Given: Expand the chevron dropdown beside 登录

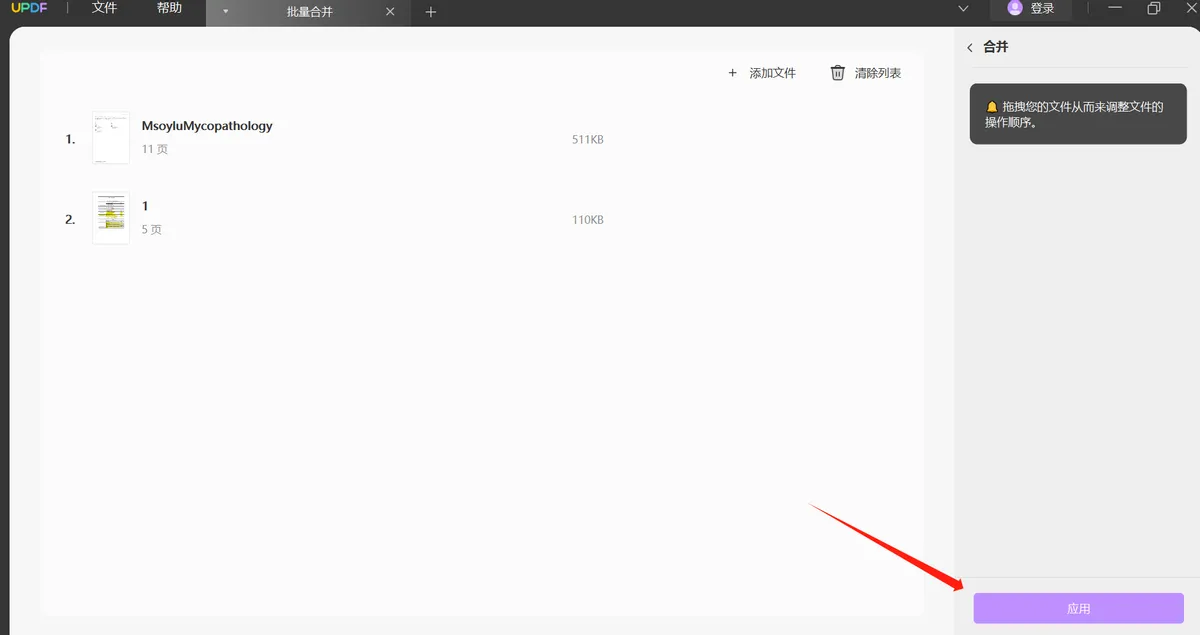Looking at the screenshot, I should [x=963, y=9].
